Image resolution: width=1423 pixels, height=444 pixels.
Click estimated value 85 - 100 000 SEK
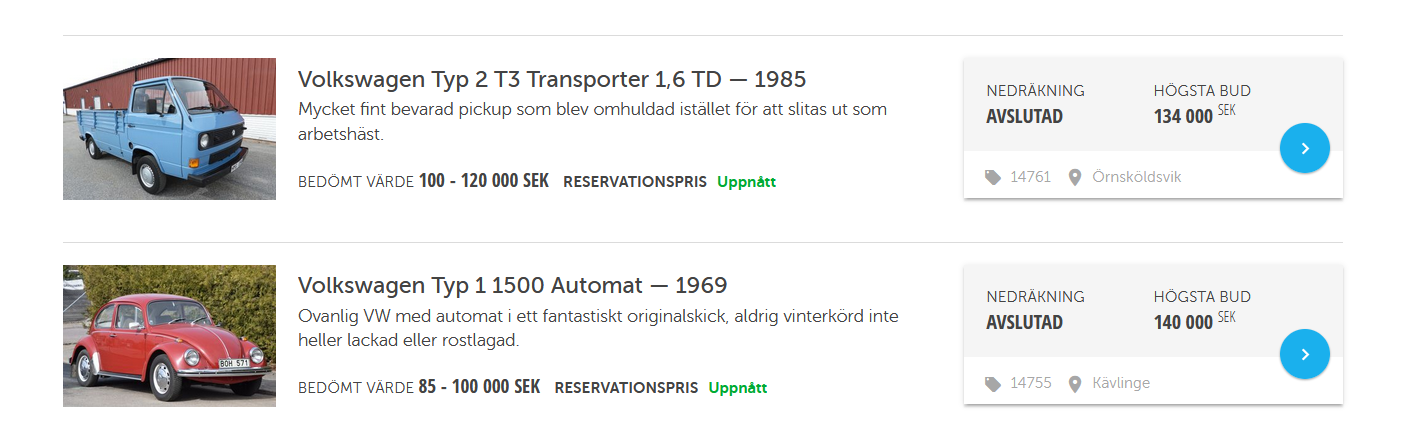point(479,387)
